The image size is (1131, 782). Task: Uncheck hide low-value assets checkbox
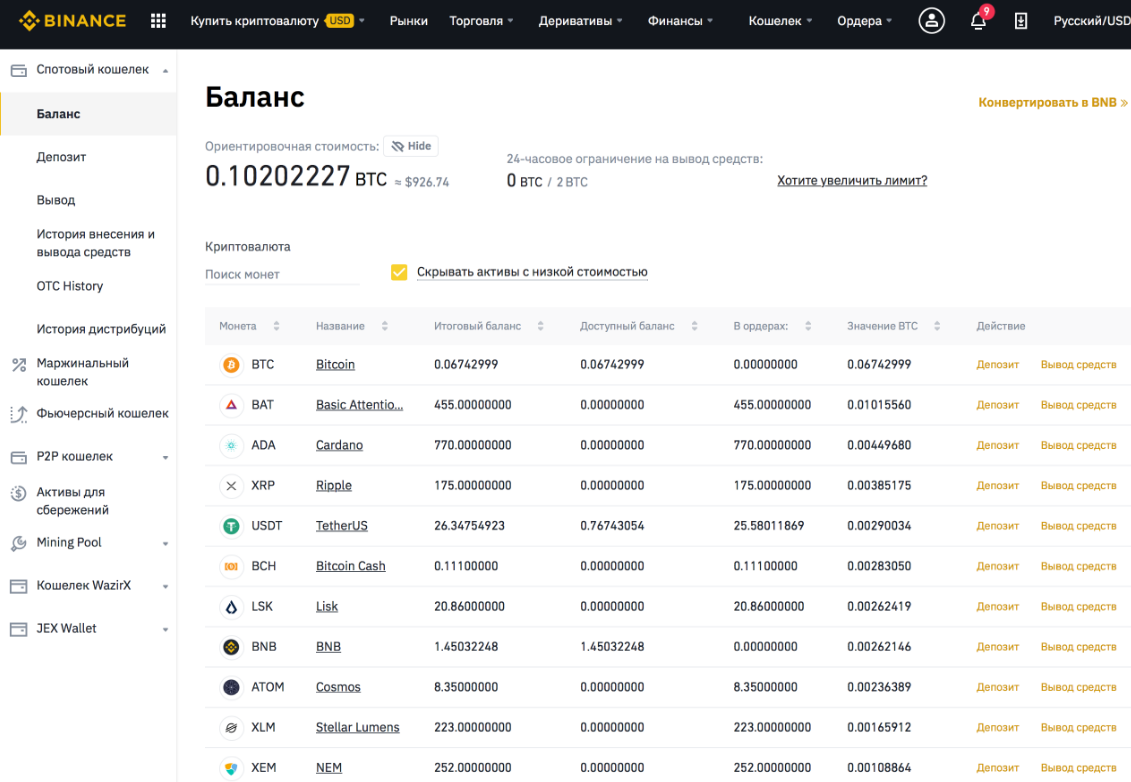coord(399,272)
